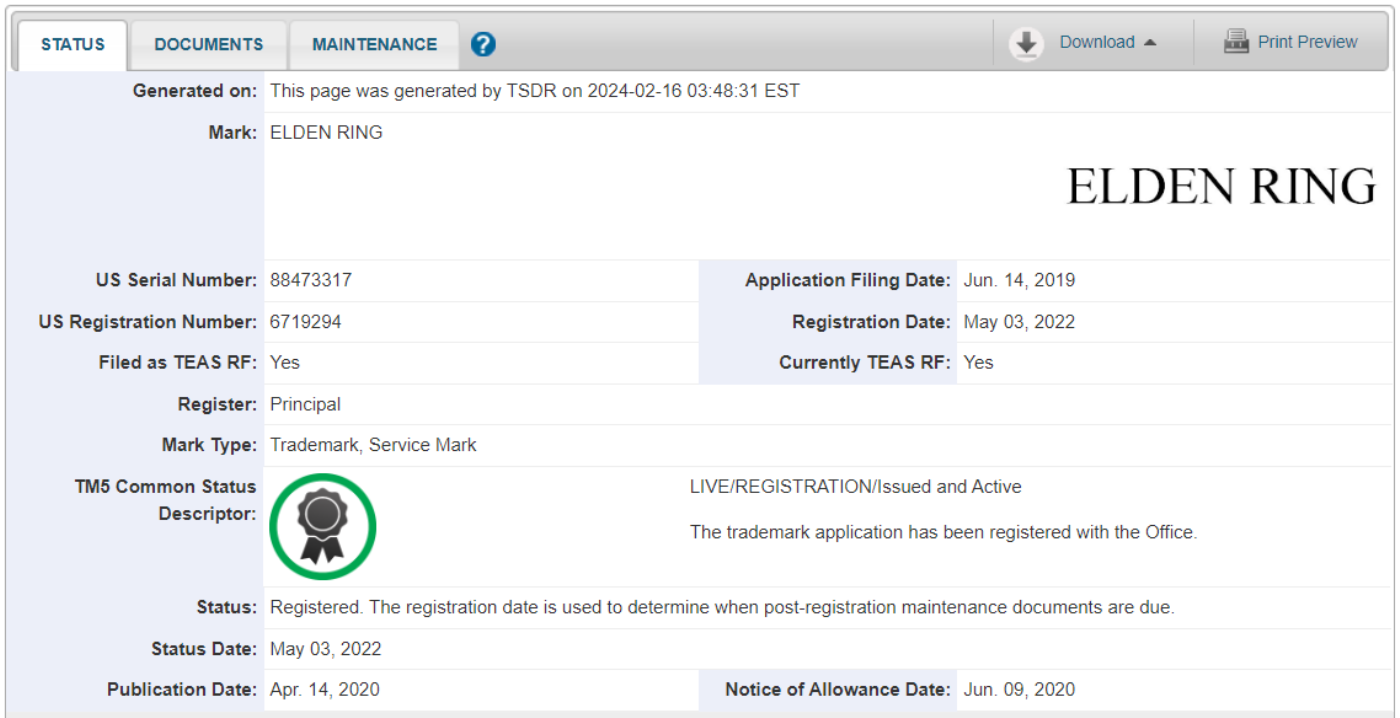Open the MAINTENANCE tab
The image size is (1400, 718).
pos(375,45)
